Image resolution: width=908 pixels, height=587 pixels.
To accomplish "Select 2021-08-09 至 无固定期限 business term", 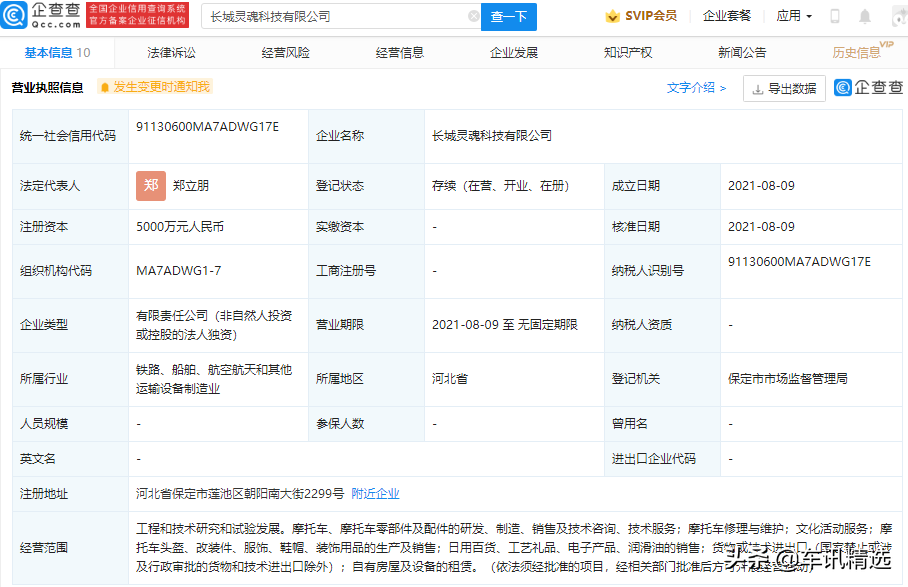I will pos(504,325).
